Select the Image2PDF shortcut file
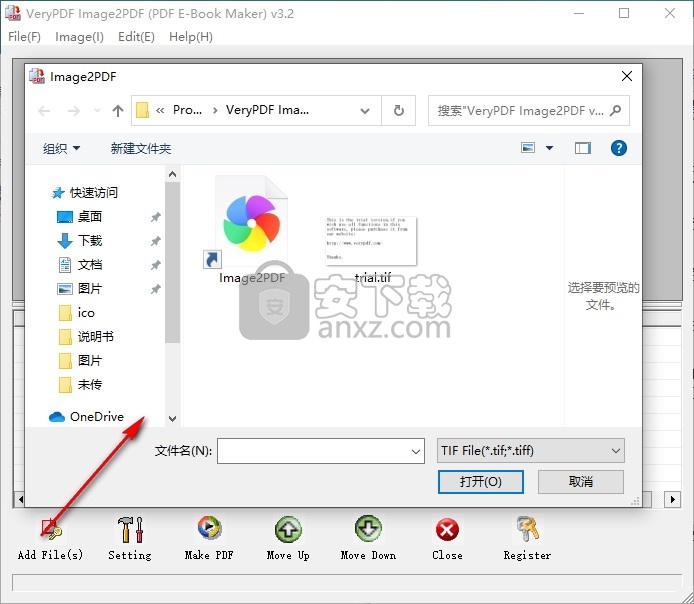Image resolution: width=694 pixels, height=604 pixels. click(252, 230)
